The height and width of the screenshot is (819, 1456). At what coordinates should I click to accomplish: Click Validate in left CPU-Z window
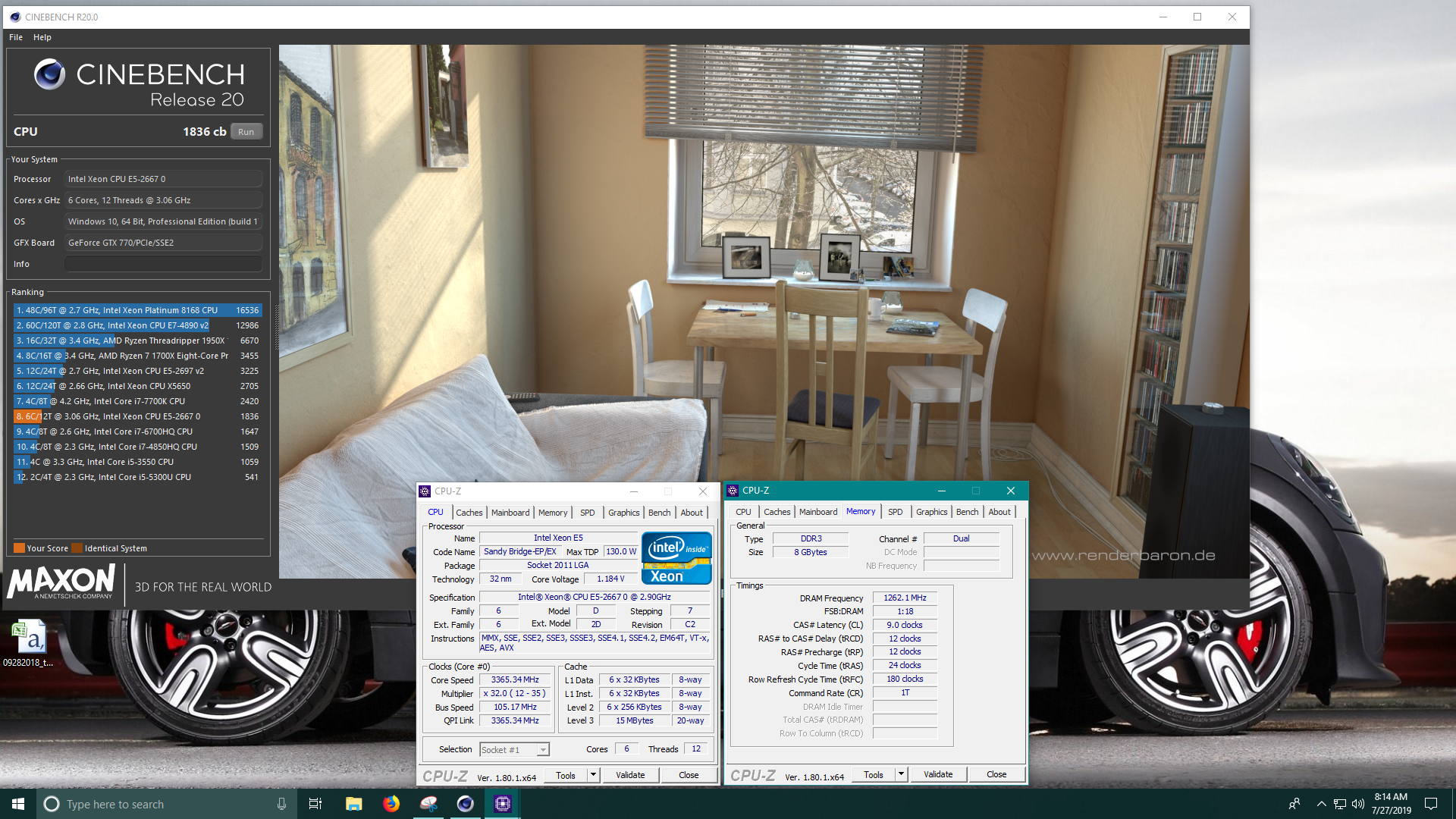630,775
